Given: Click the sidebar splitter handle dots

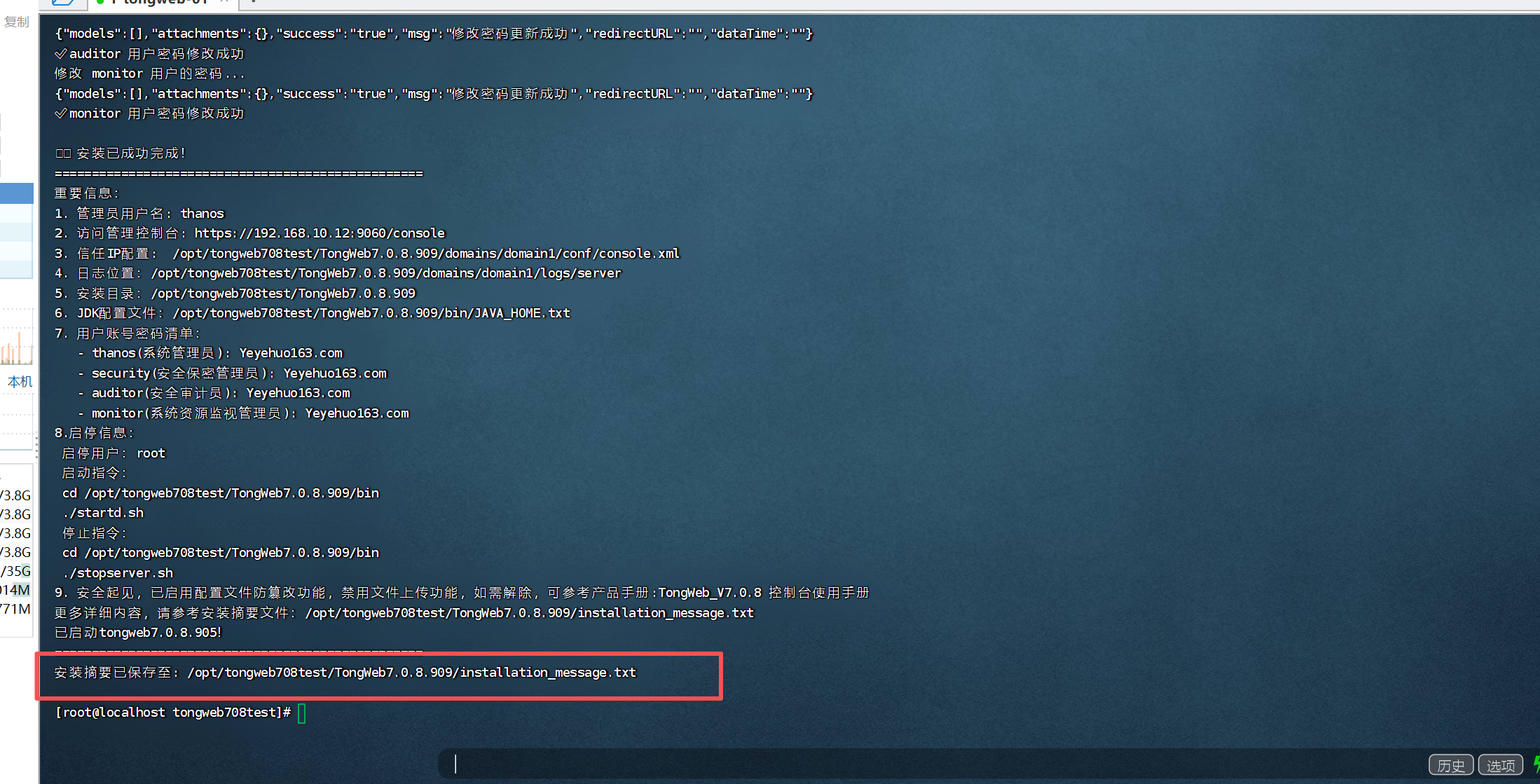Looking at the screenshot, I should [36, 446].
